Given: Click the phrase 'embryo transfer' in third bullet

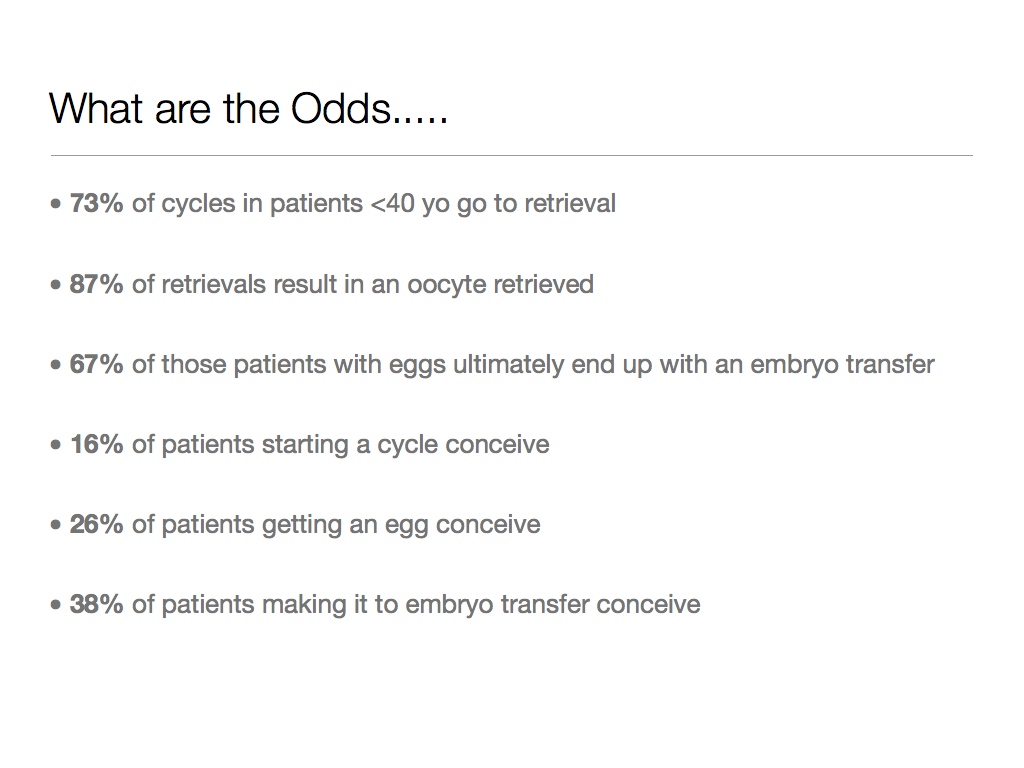Looking at the screenshot, I should pos(842,365).
